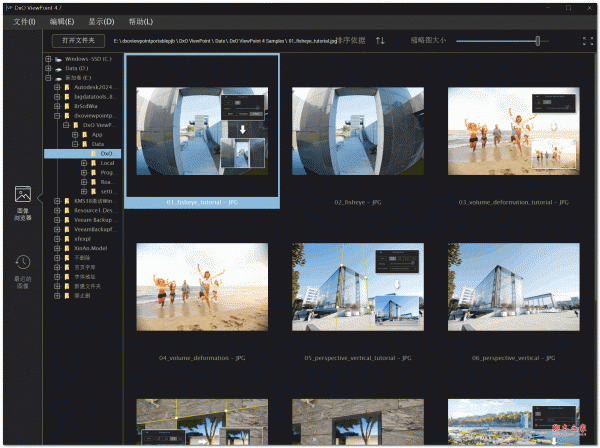Collapse the dxoviewpointp... folder node
The width and height of the screenshot is (600, 448).
[57, 116]
